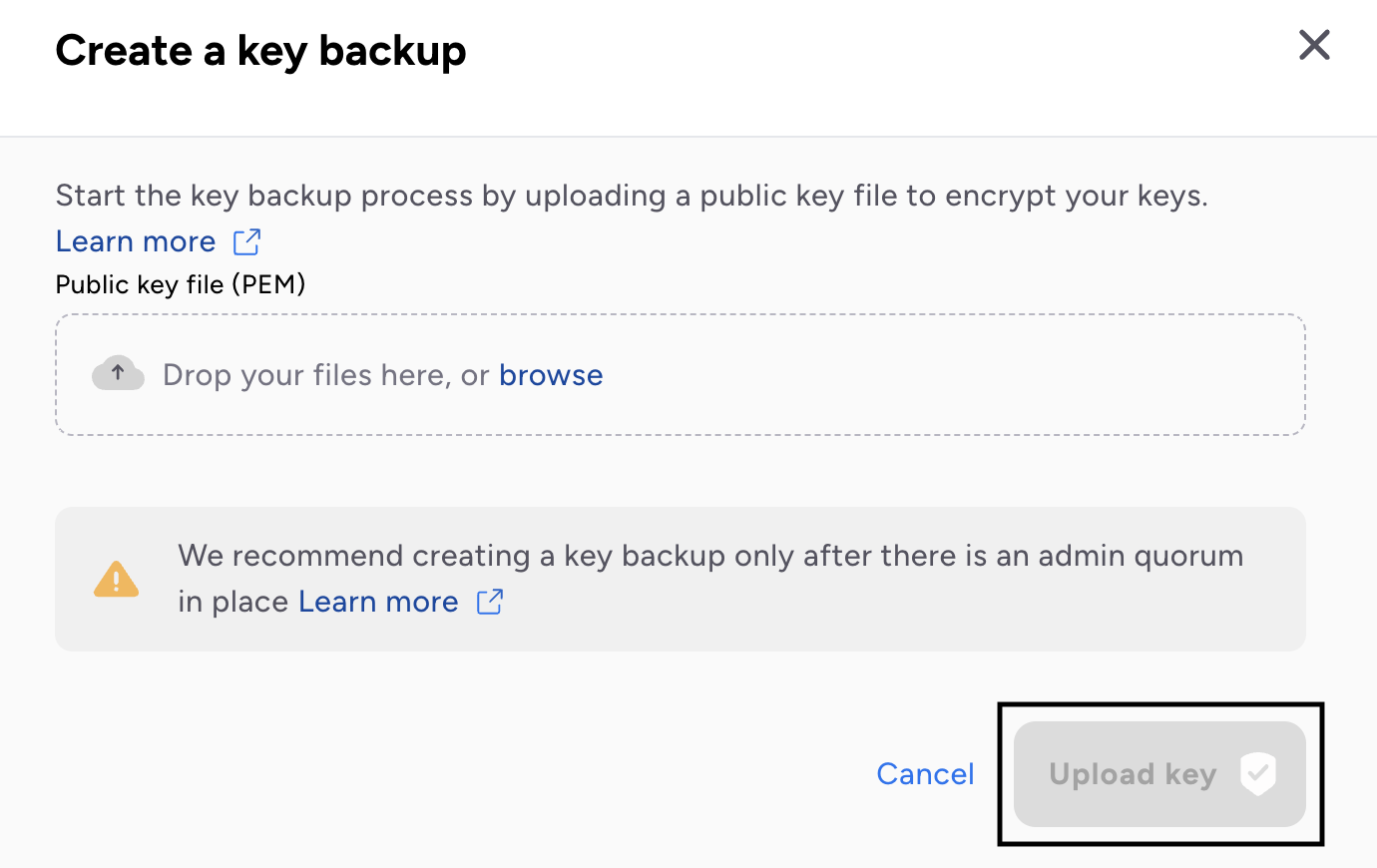Open Learn more link about admin quorum
Viewport: 1377px width, 868px height.
378,602
